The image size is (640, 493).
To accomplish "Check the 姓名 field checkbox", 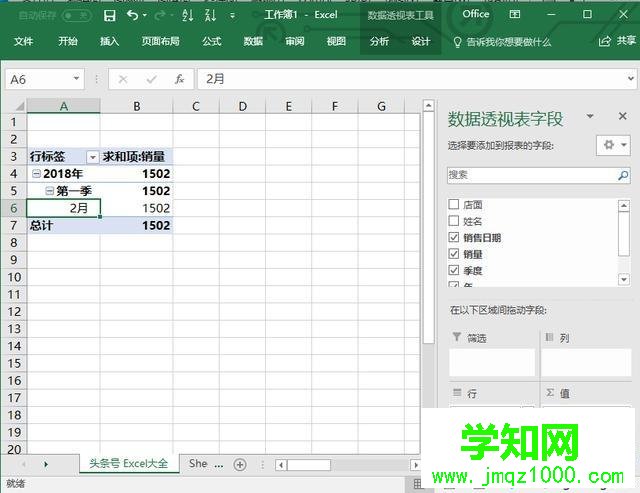I will [453, 221].
